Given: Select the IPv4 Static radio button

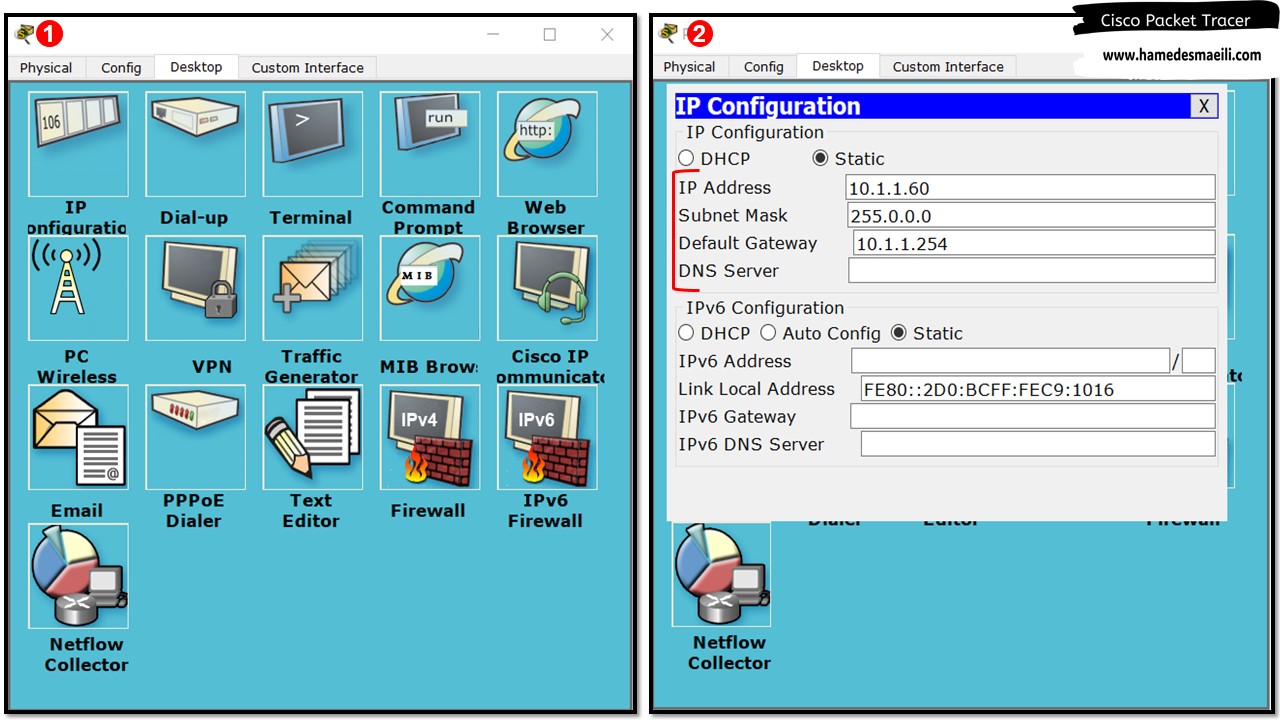Looking at the screenshot, I should (820, 158).
